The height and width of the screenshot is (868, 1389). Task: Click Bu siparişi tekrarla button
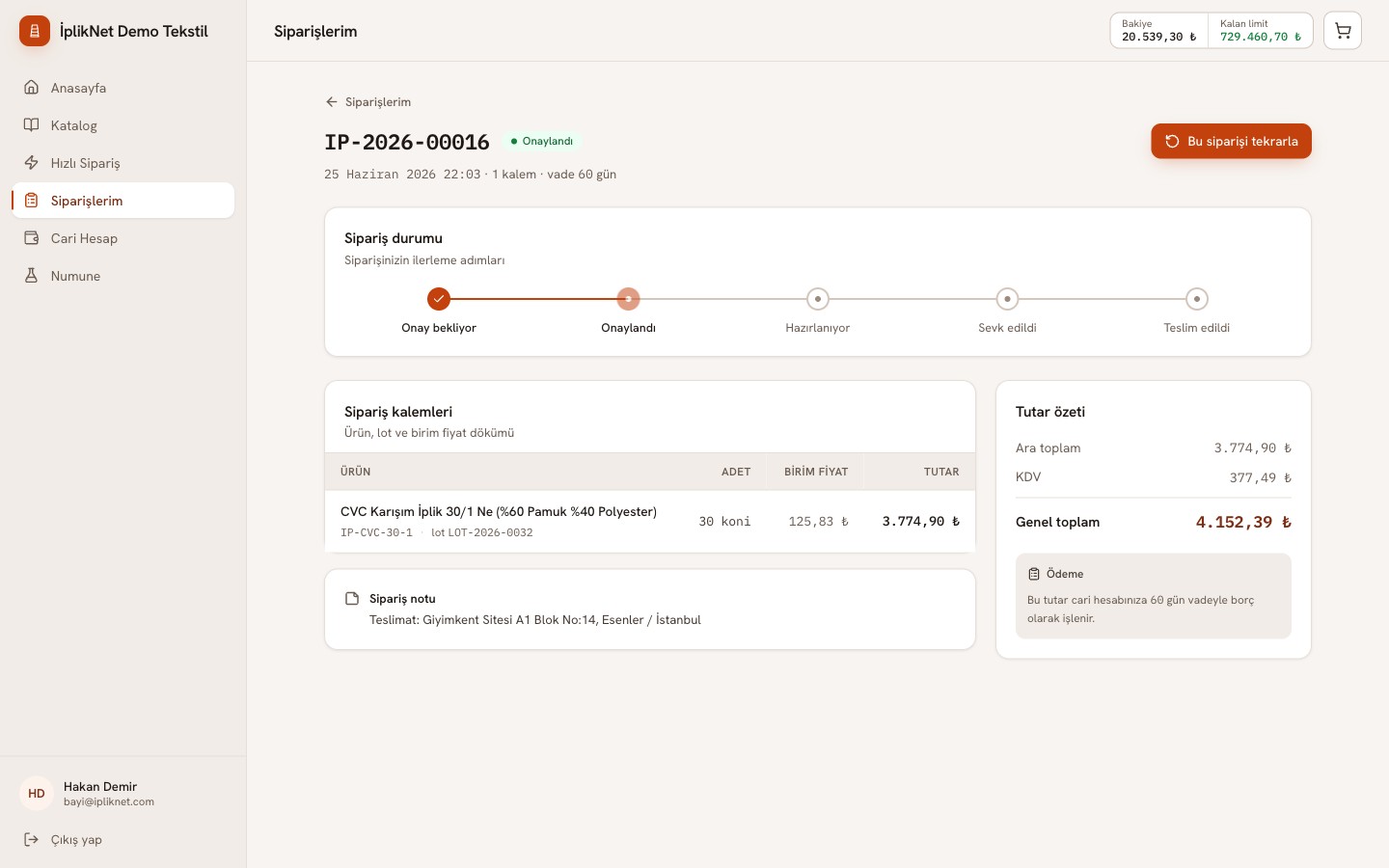pos(1231,141)
